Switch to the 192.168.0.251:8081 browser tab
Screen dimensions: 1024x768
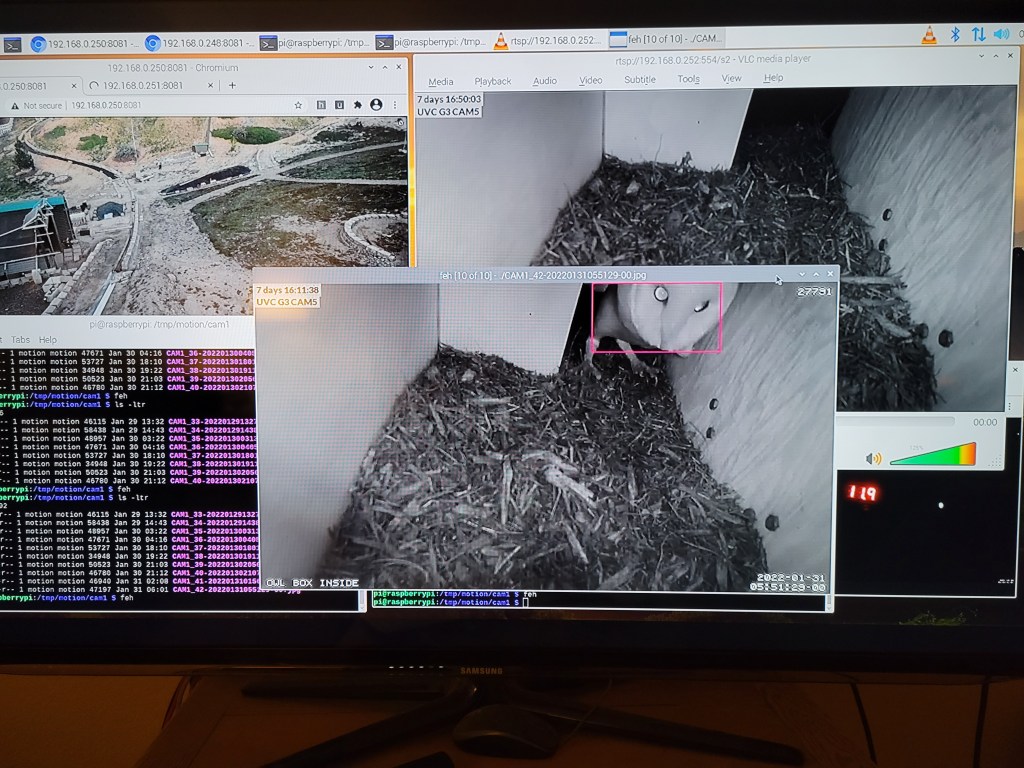click(x=147, y=86)
